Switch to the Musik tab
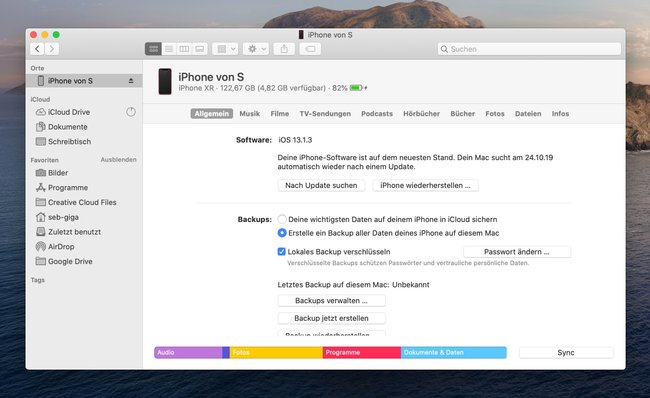This screenshot has height=398, width=650. click(x=250, y=114)
